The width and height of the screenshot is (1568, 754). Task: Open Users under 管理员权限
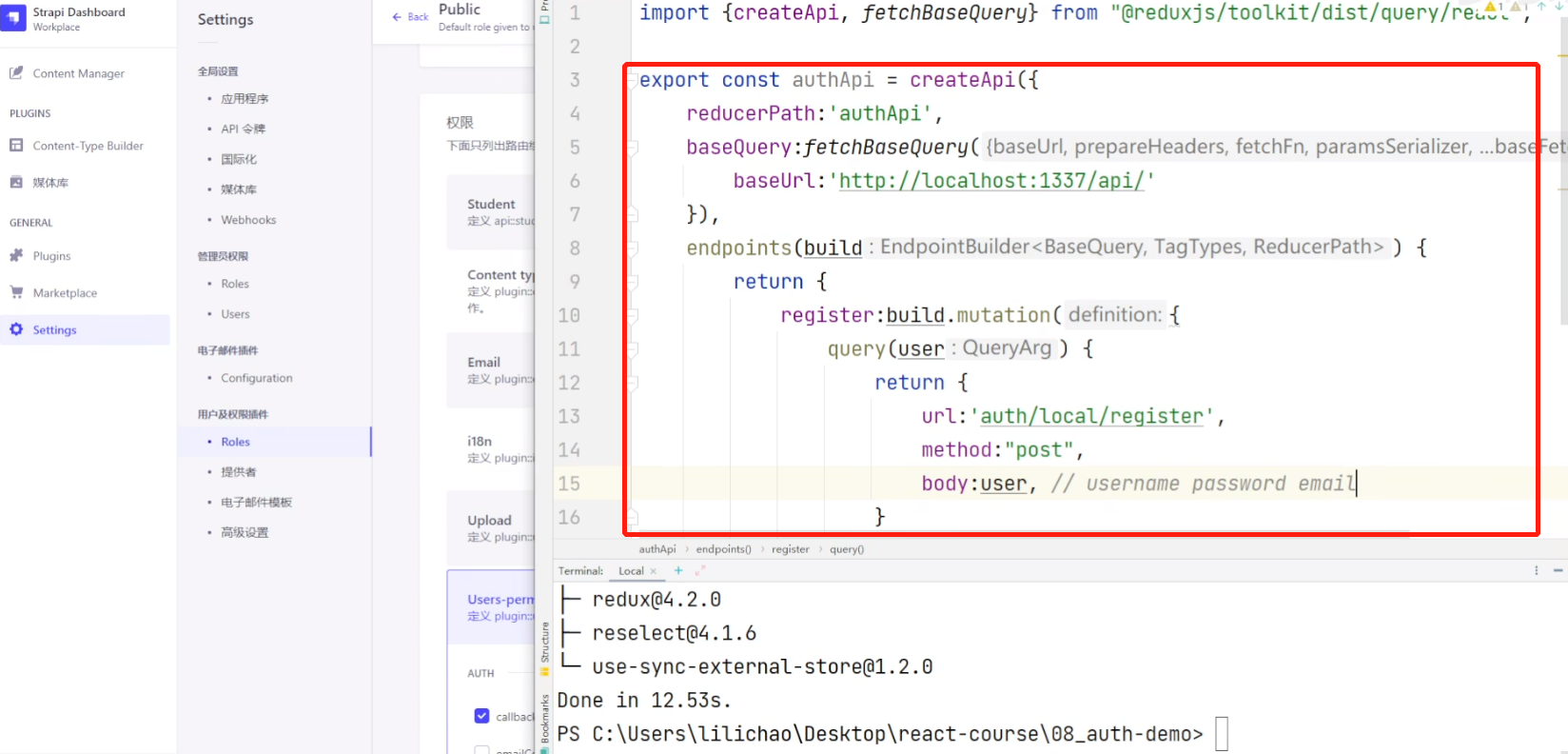coord(235,314)
